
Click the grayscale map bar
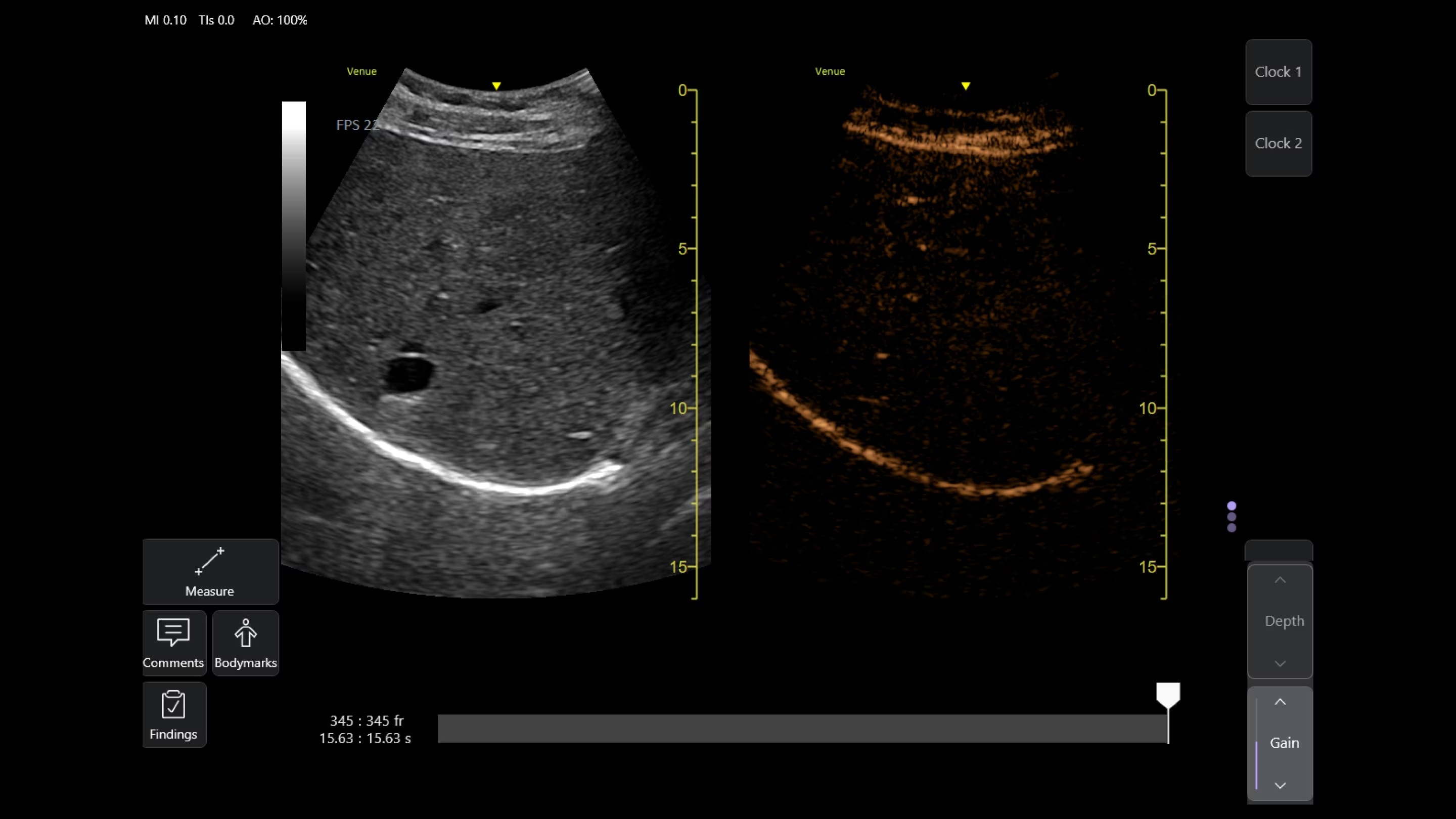(293, 226)
